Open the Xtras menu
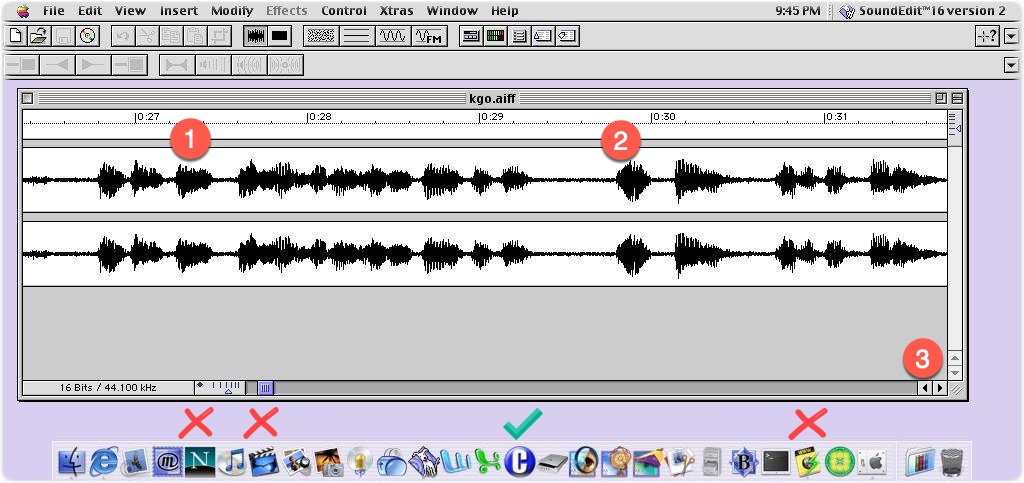 point(396,10)
